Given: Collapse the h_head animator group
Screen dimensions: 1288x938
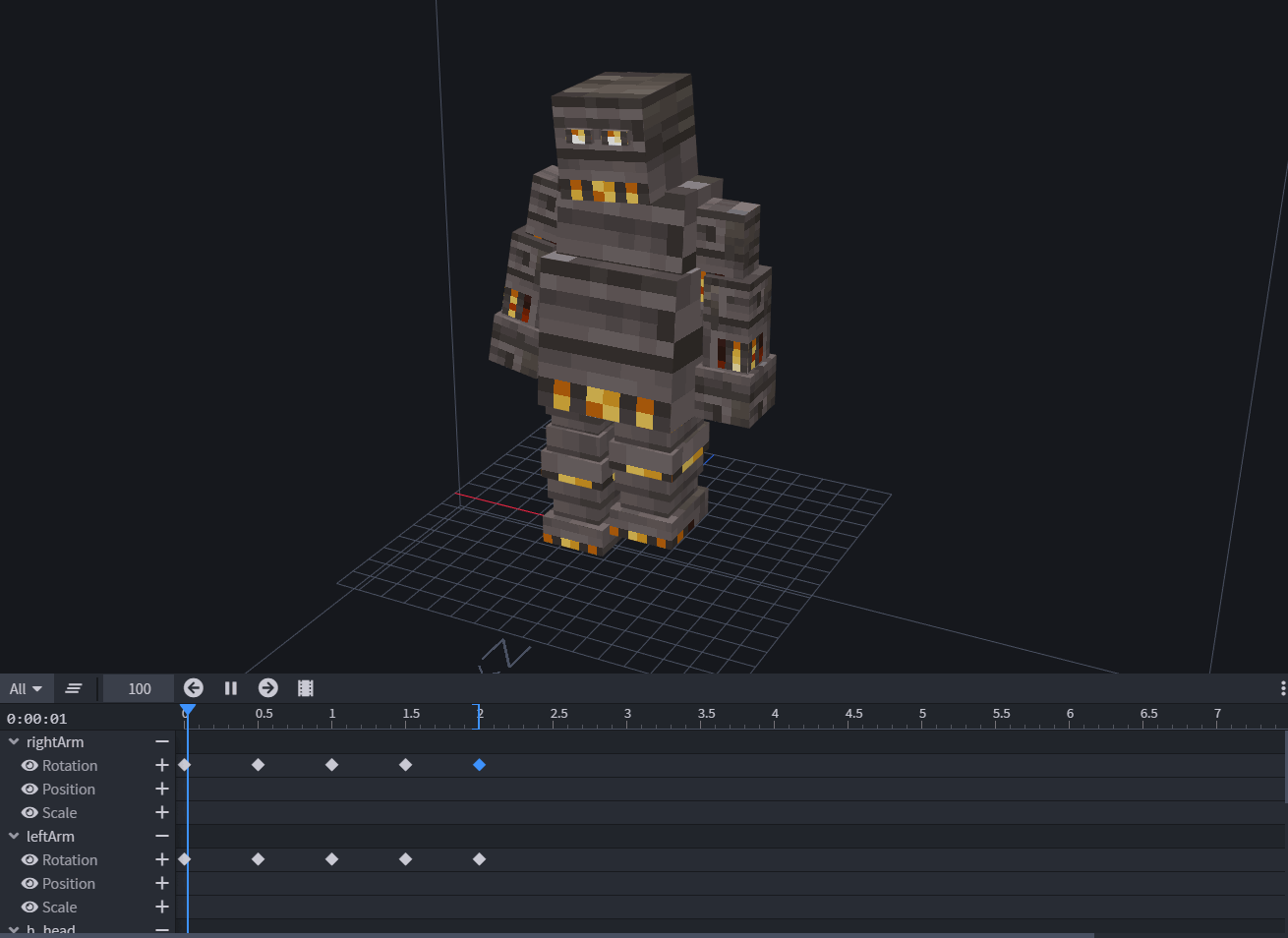Looking at the screenshot, I should click(x=14, y=930).
